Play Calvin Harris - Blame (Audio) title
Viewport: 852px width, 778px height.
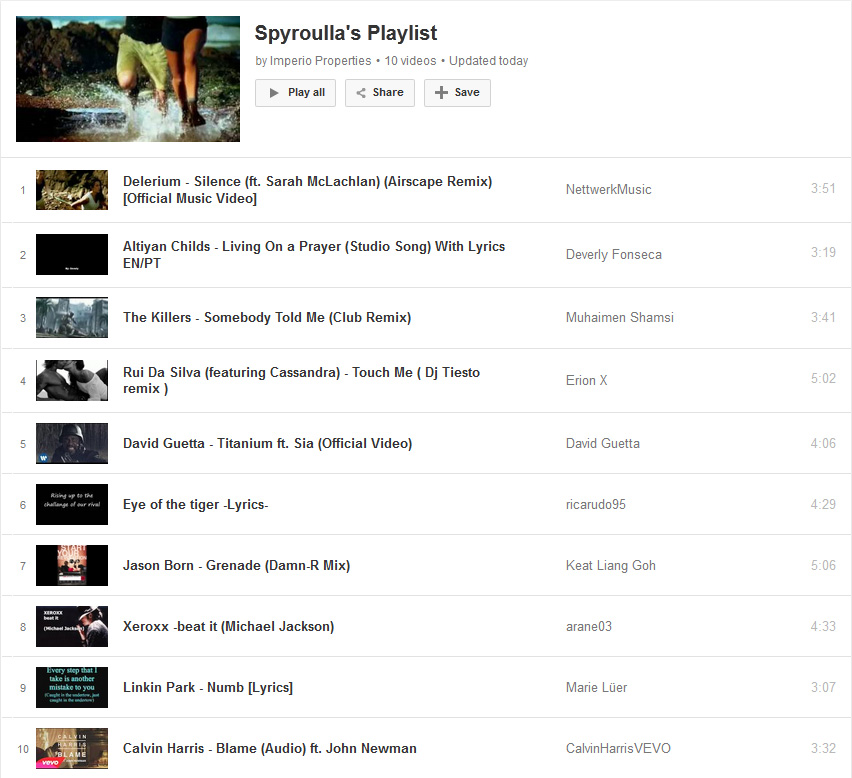pyautogui.click(x=270, y=748)
